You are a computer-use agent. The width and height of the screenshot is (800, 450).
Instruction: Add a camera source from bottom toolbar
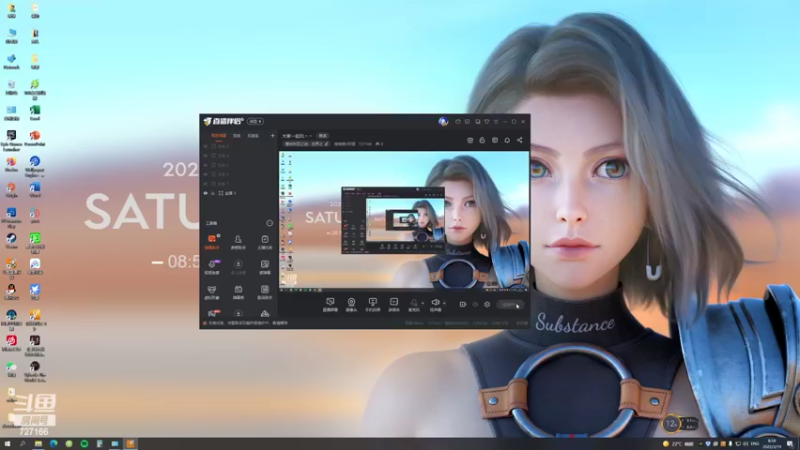click(351, 305)
